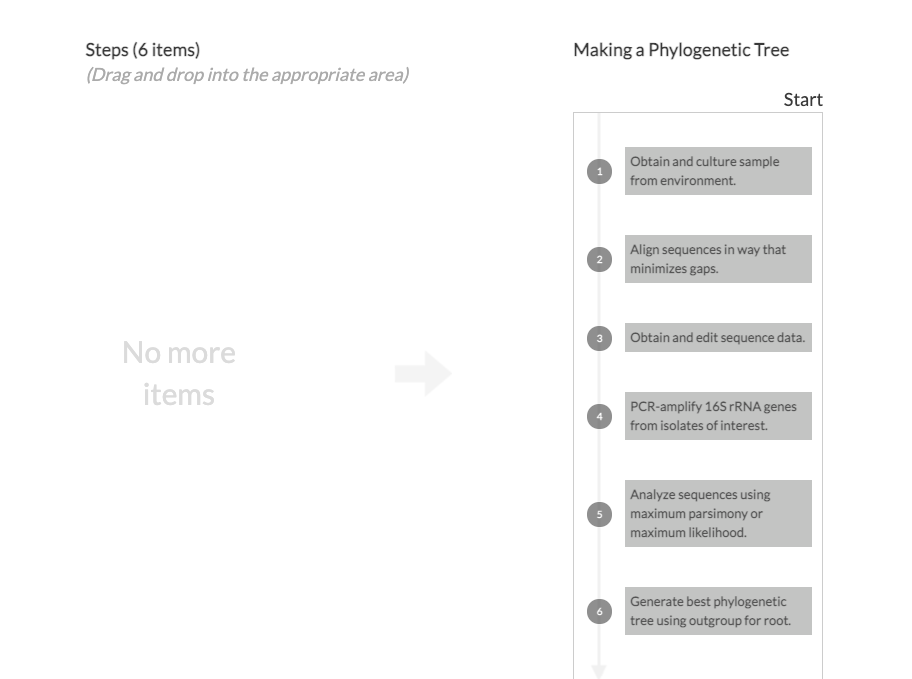
Task: Pick the 'Obtain and edit sequence data' card
Action: click(x=718, y=338)
